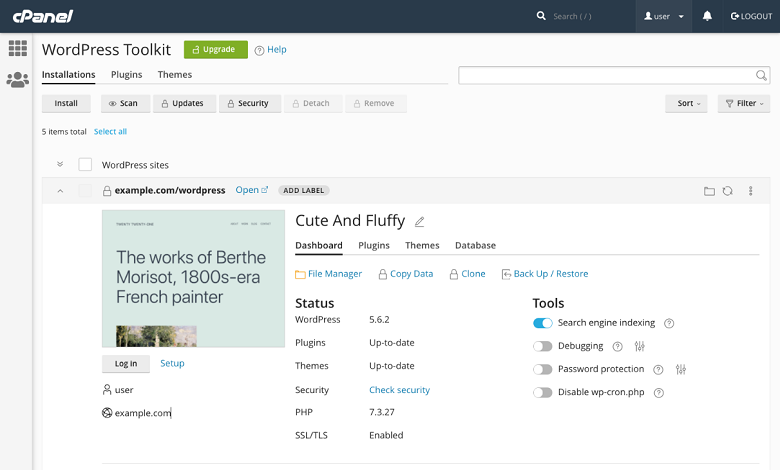Click the ADD LABEL tag
780x470 pixels.
(x=303, y=190)
